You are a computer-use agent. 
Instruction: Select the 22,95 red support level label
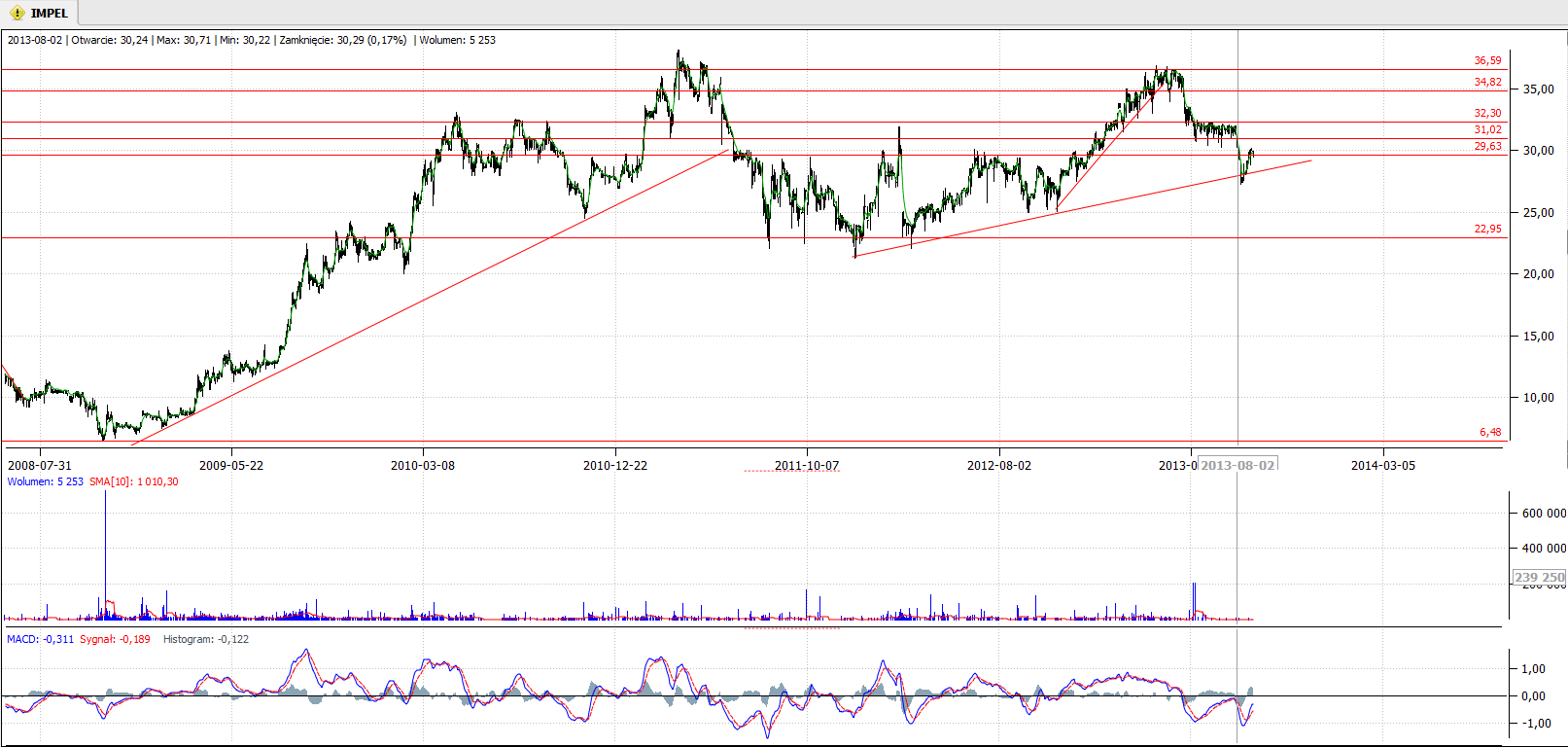coord(1487,229)
